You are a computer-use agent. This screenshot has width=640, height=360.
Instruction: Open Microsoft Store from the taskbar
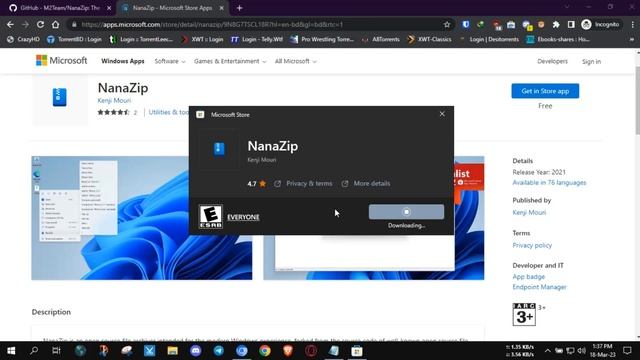tap(357, 351)
